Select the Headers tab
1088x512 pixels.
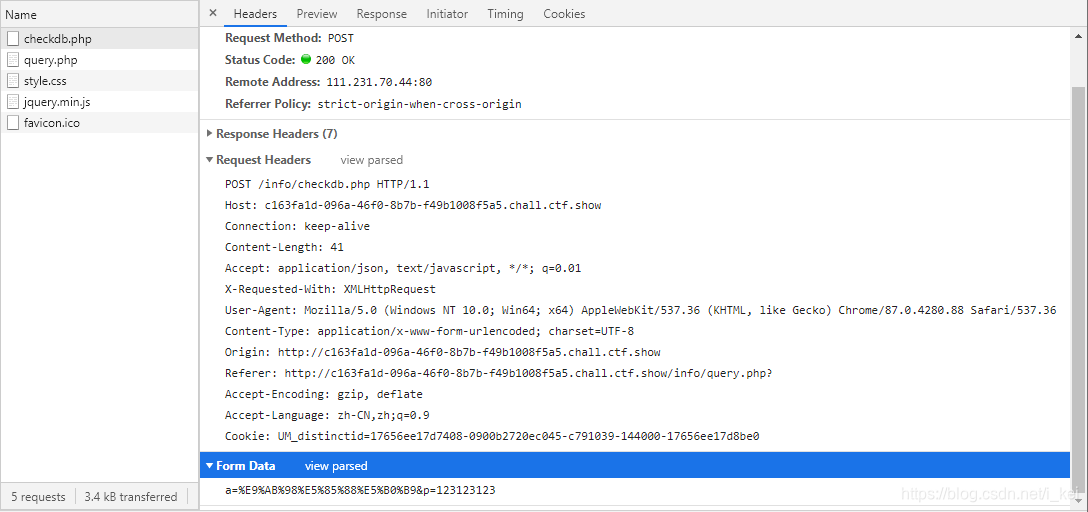click(255, 14)
